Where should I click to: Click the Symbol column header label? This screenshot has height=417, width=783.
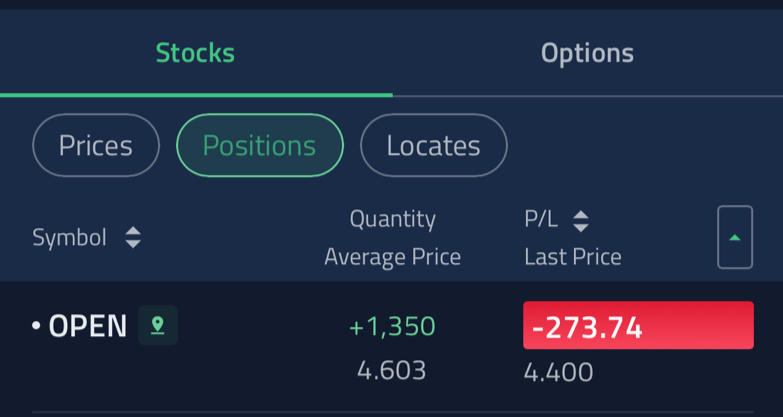(69, 238)
